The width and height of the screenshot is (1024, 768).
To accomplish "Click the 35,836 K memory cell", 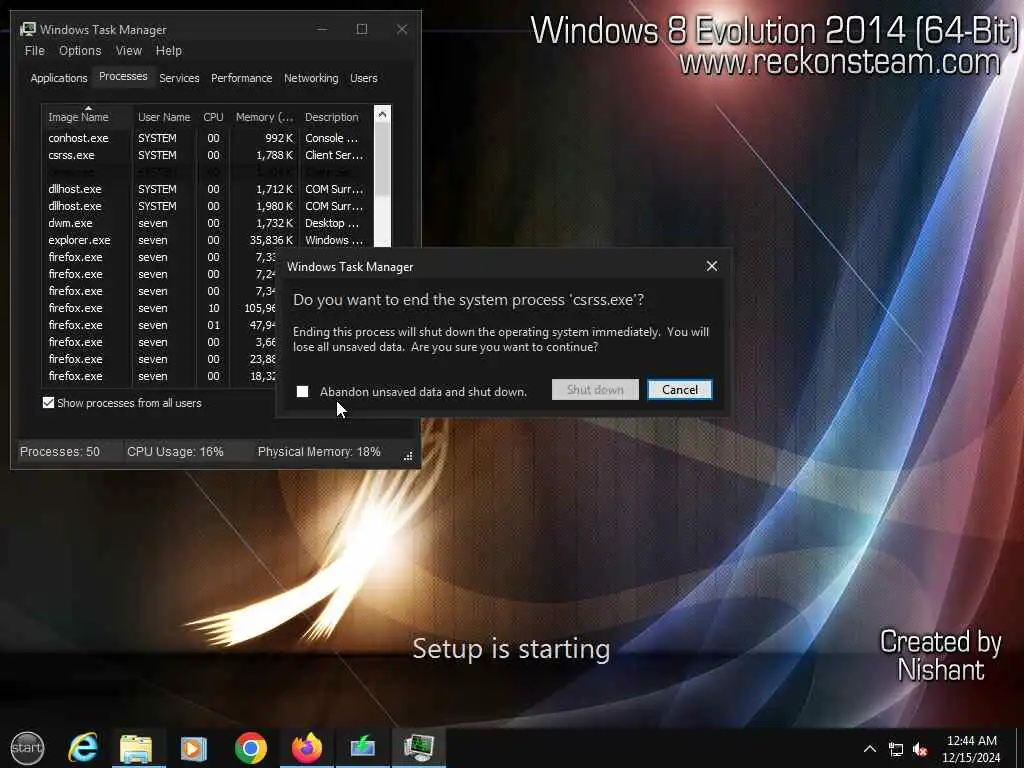I will (x=271, y=240).
